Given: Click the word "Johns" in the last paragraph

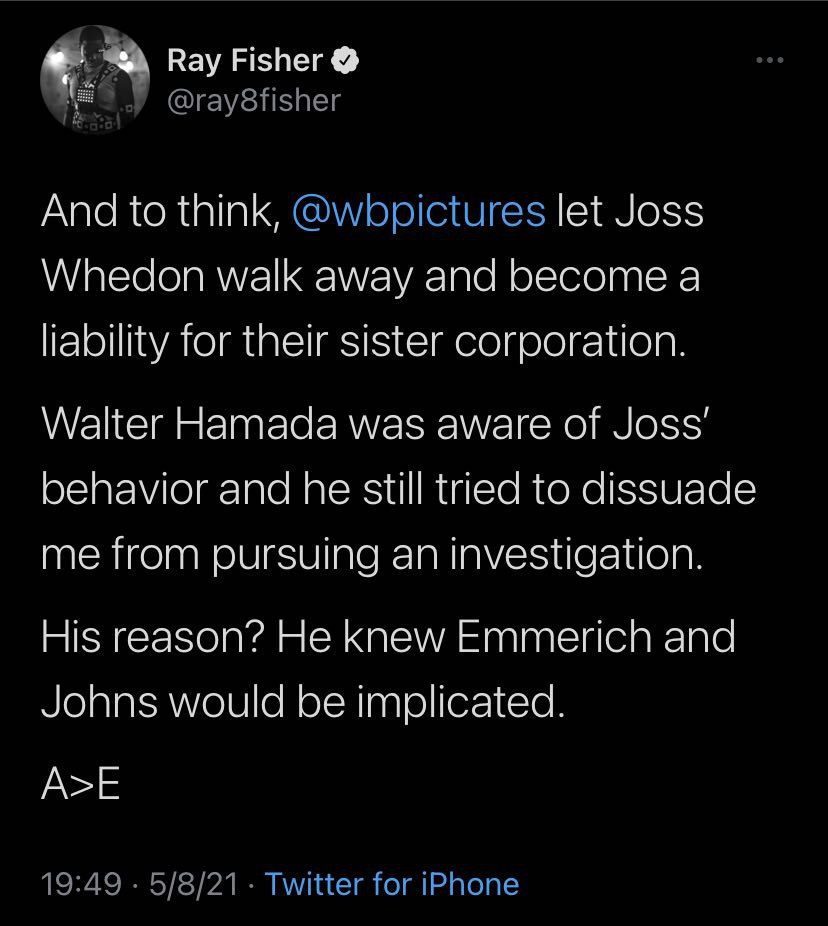Looking at the screenshot, I should [98, 701].
